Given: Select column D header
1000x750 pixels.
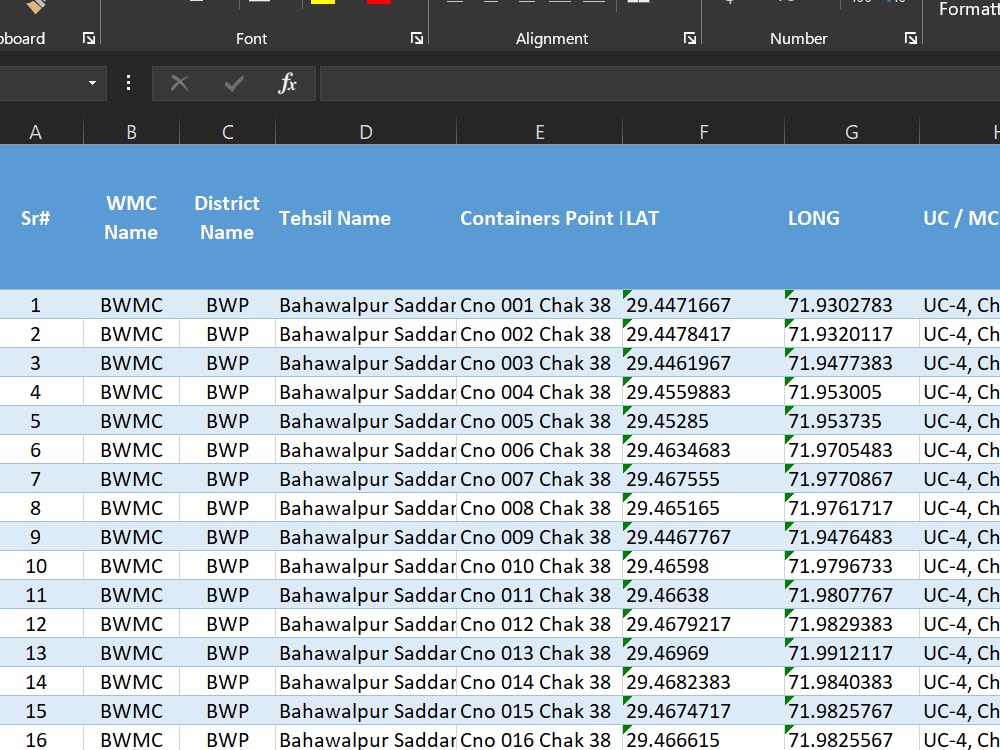Looking at the screenshot, I should pyautogui.click(x=366, y=133).
